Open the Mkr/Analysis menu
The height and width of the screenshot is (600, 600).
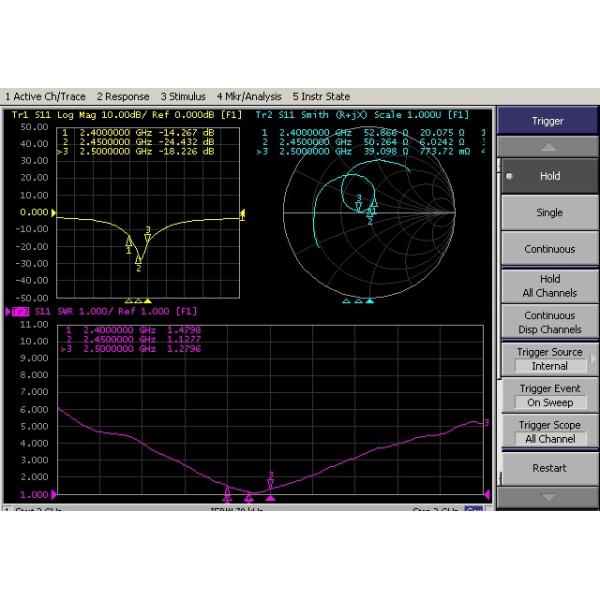(250, 97)
